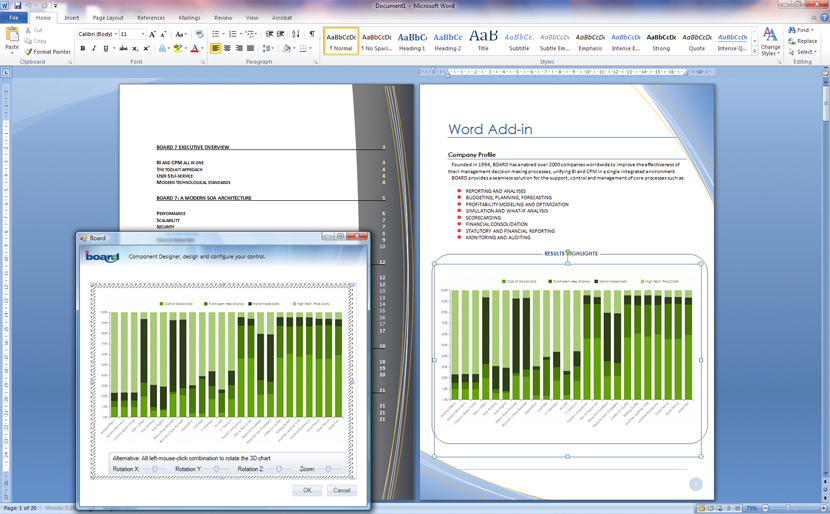The width and height of the screenshot is (830, 514).
Task: Select Align Text Right
Action: tap(239, 48)
